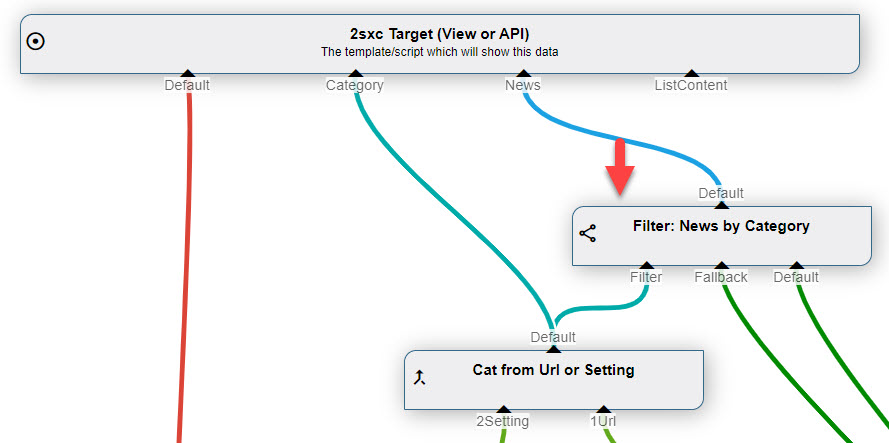889x443 pixels.
Task: Click Default out-stream of Cat from Url
Action: [x=553, y=337]
